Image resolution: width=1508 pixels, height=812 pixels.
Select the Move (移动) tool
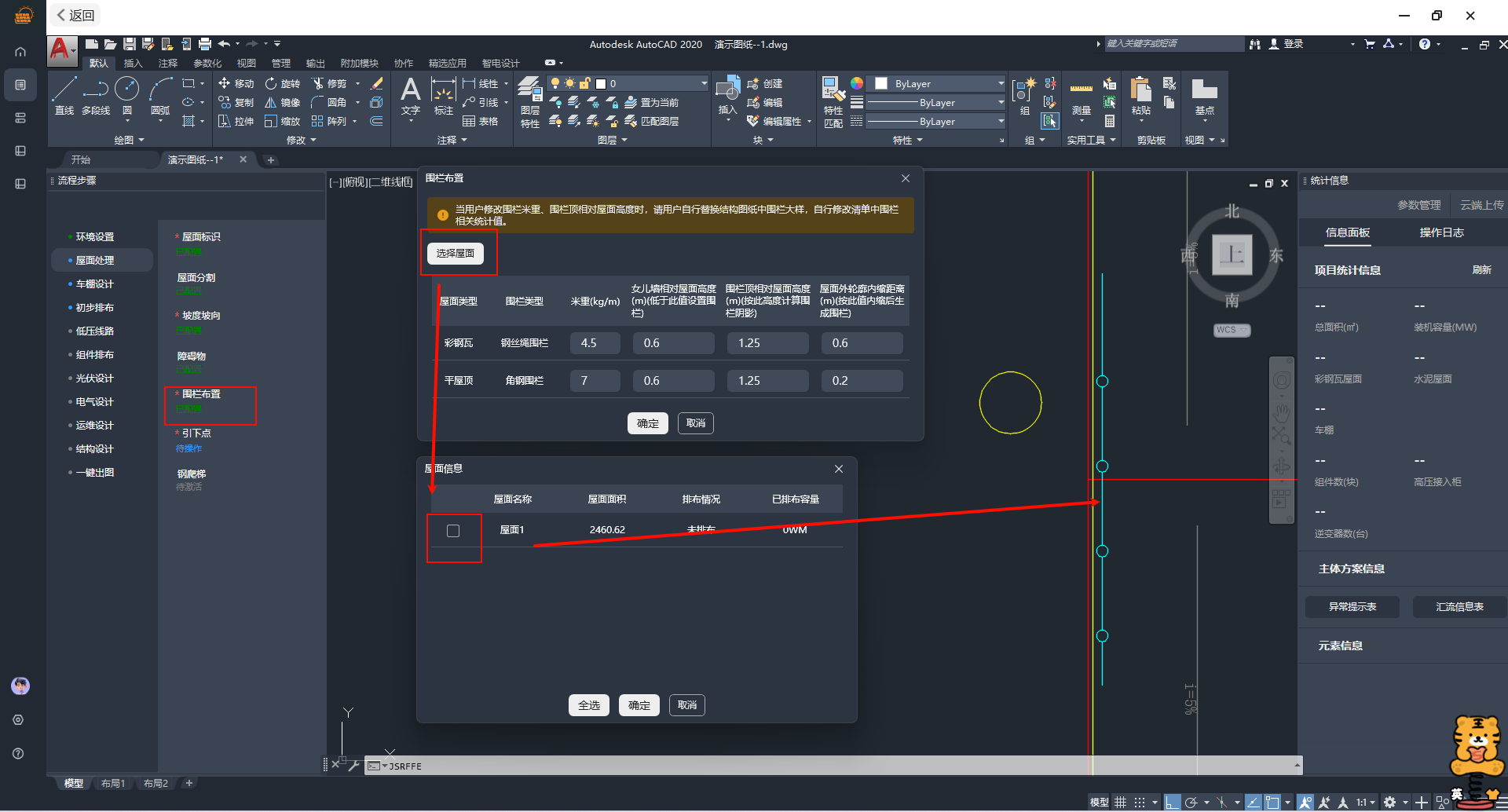click(x=236, y=83)
